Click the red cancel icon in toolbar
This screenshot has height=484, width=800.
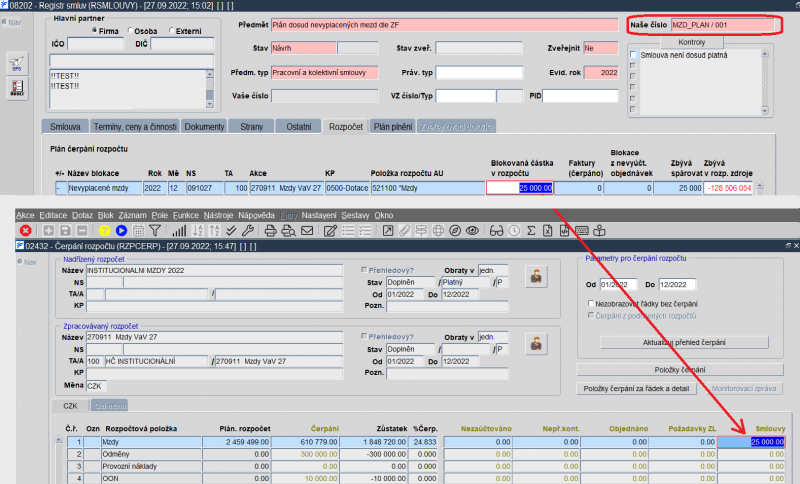tap(25, 230)
